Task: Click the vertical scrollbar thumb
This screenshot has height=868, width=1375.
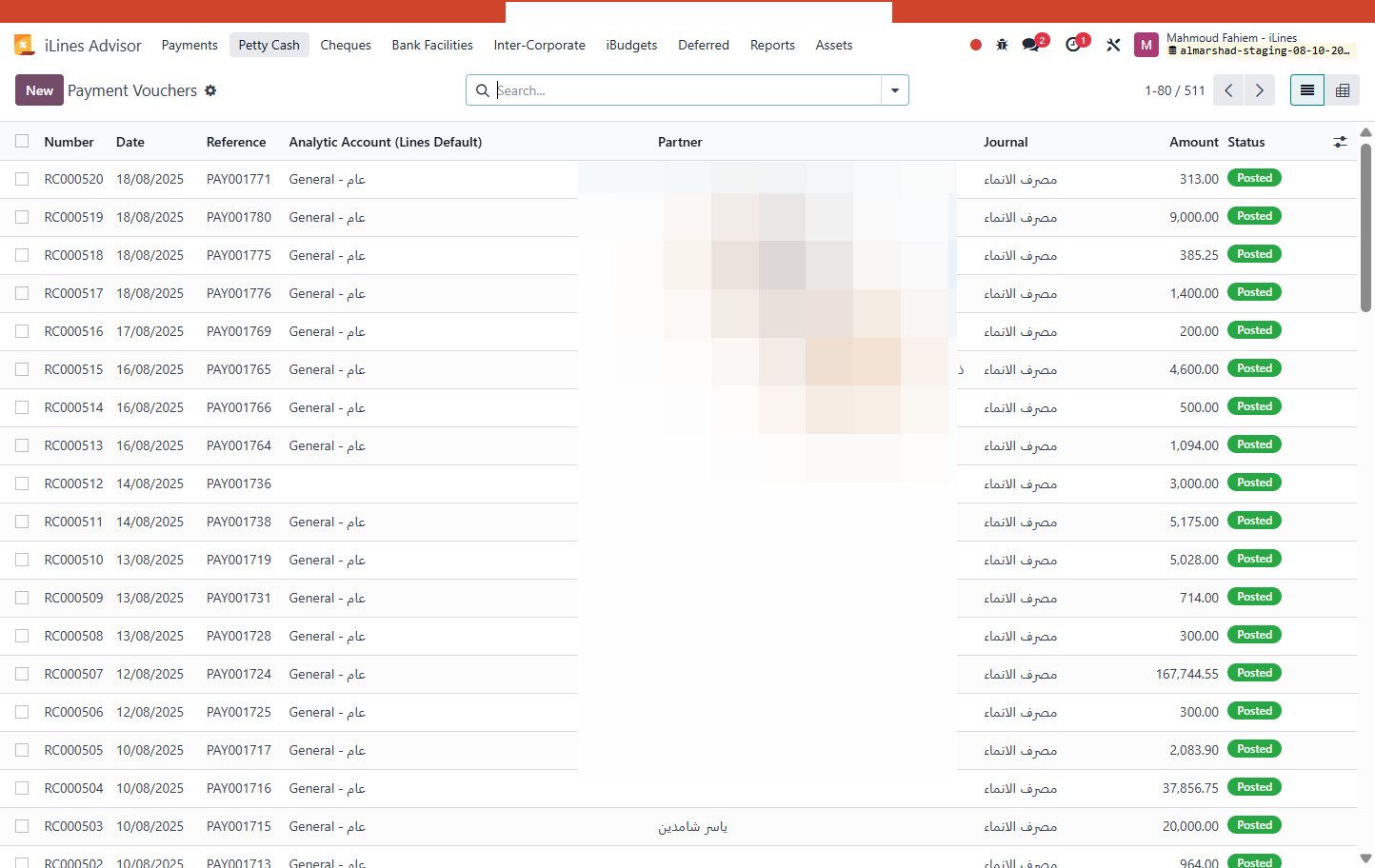Action: pyautogui.click(x=1366, y=227)
